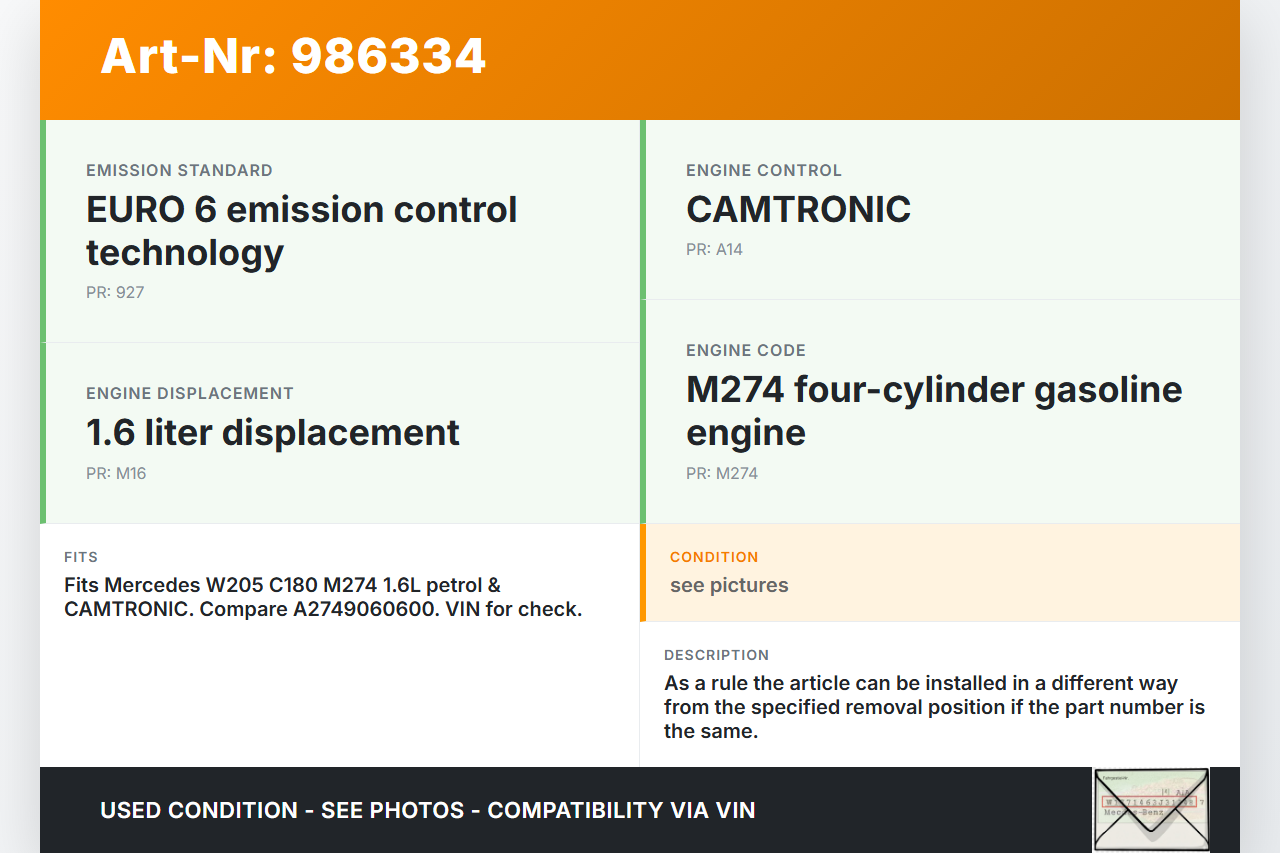Click the installation position description paragraph
The width and height of the screenshot is (1280, 853).
[x=934, y=707]
